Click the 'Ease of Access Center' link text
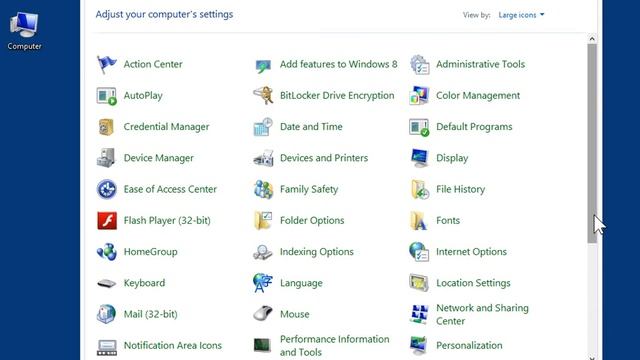The image size is (640, 360). (x=170, y=189)
